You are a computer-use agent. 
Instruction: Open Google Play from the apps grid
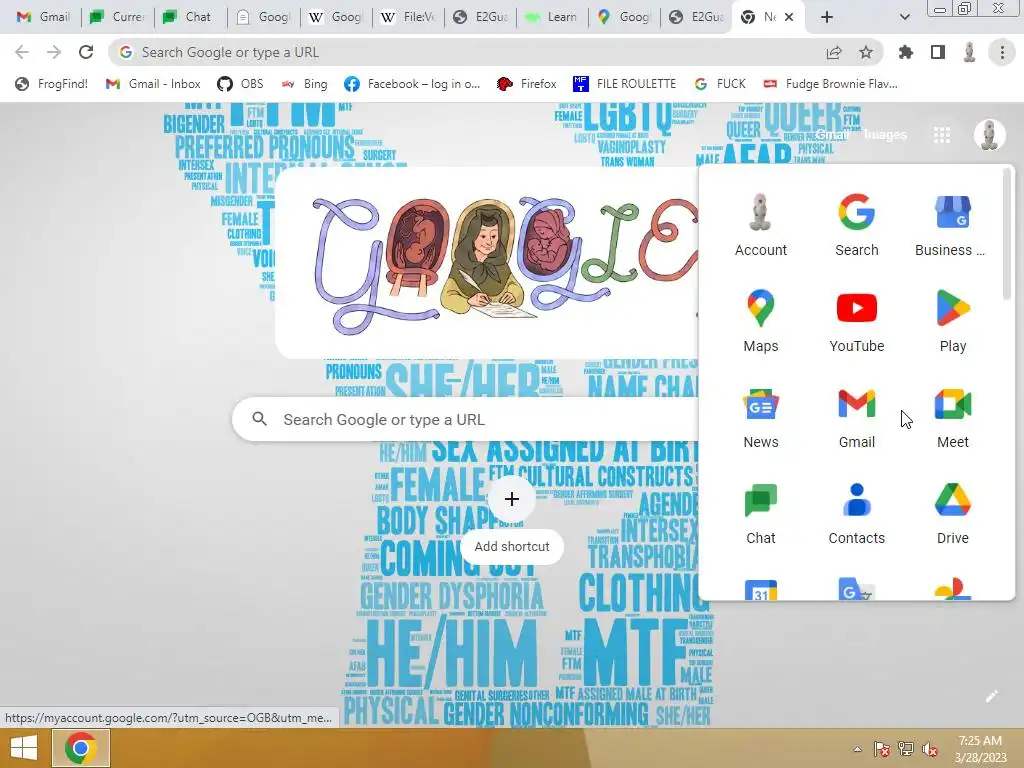952,321
